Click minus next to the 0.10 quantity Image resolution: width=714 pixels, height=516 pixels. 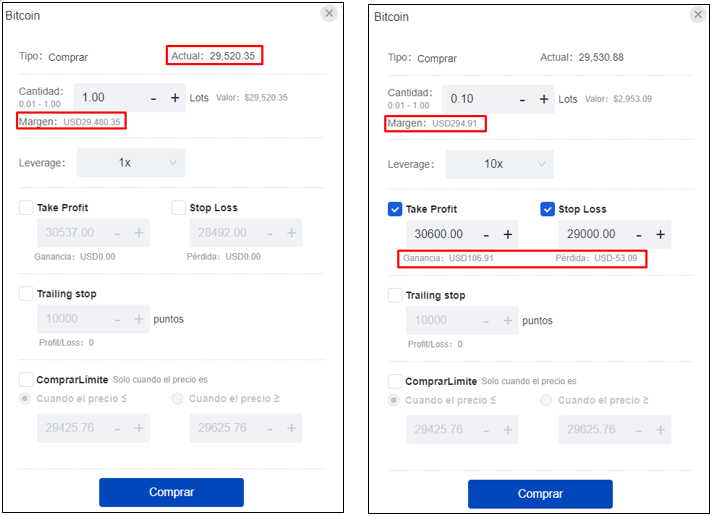(522, 99)
